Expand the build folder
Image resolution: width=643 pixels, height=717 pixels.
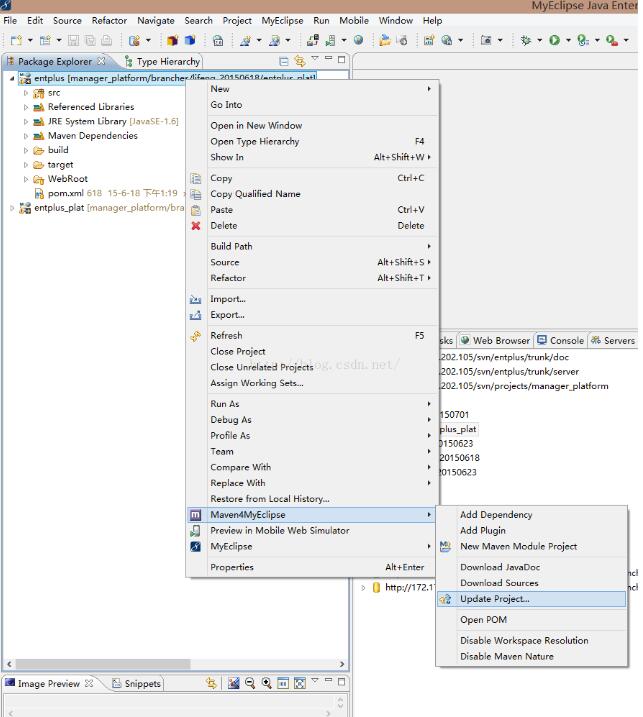pyautogui.click(x=26, y=150)
